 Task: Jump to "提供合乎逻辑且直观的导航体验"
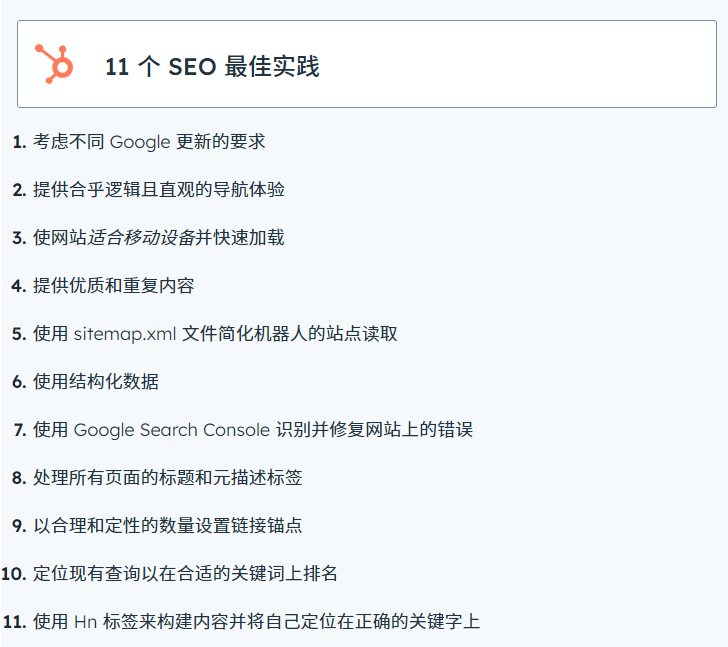click(158, 190)
